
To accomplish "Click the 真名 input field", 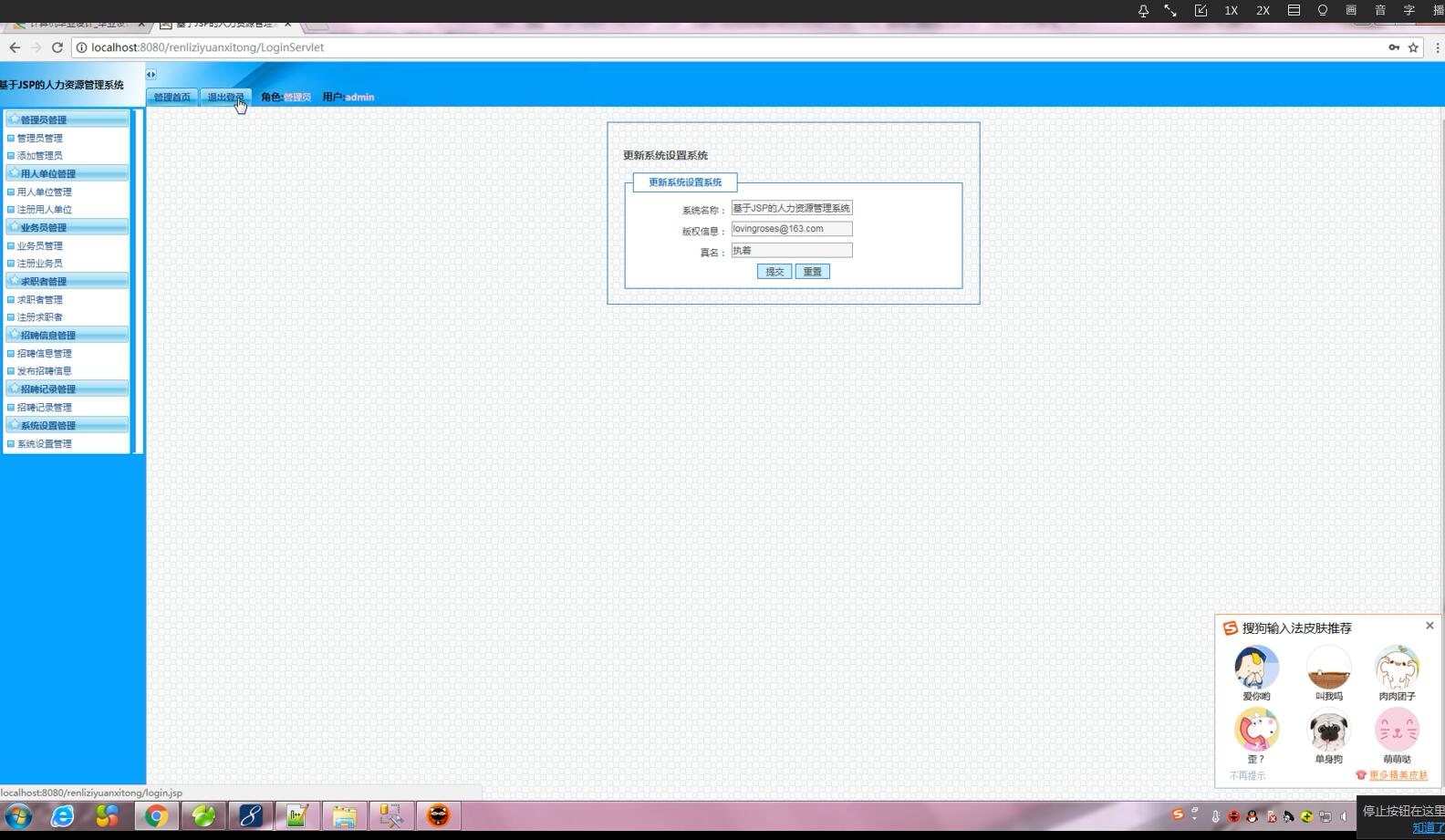I will pyautogui.click(x=792, y=250).
